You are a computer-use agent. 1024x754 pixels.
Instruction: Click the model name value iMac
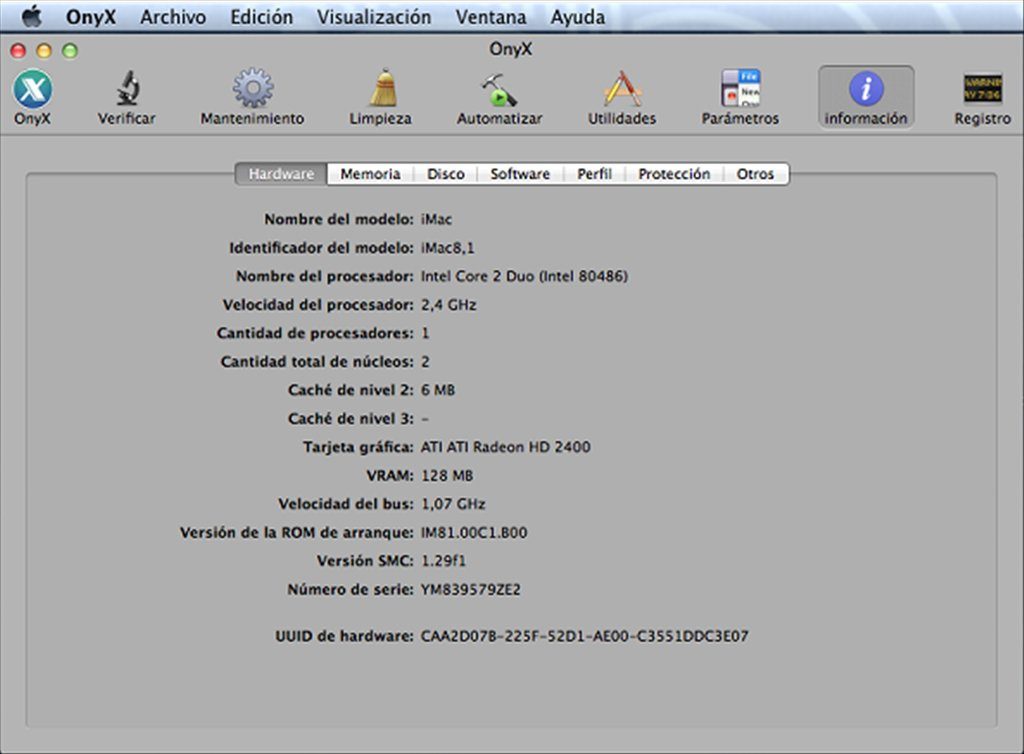[x=436, y=219]
